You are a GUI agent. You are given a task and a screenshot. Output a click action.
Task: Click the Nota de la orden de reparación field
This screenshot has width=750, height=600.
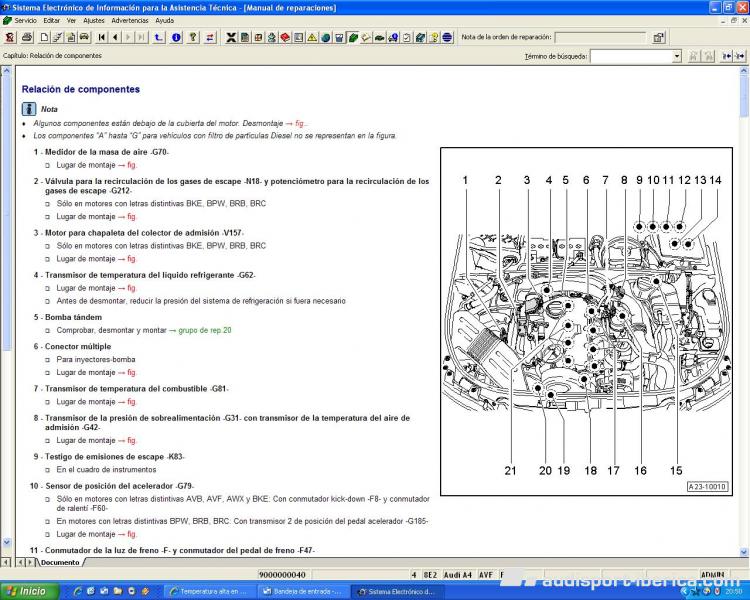pyautogui.click(x=600, y=37)
